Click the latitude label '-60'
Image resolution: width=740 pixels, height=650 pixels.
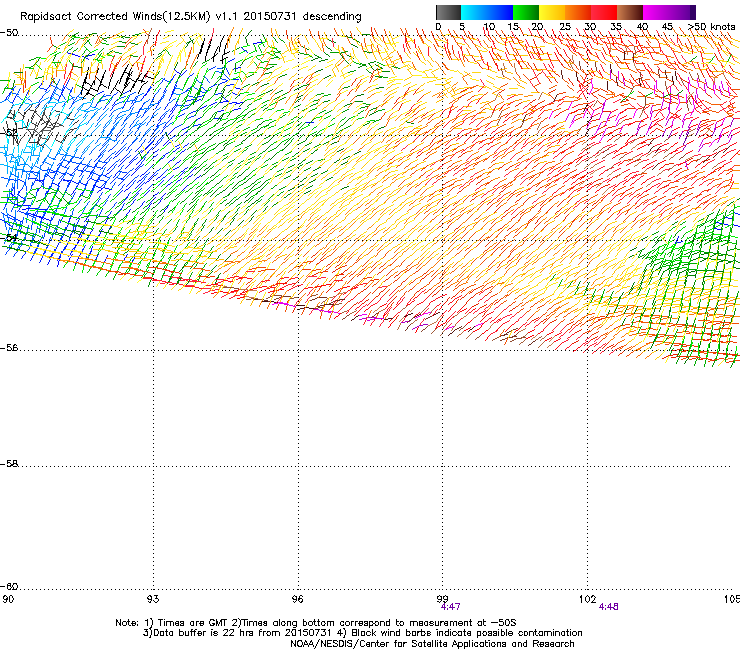pos(9,587)
